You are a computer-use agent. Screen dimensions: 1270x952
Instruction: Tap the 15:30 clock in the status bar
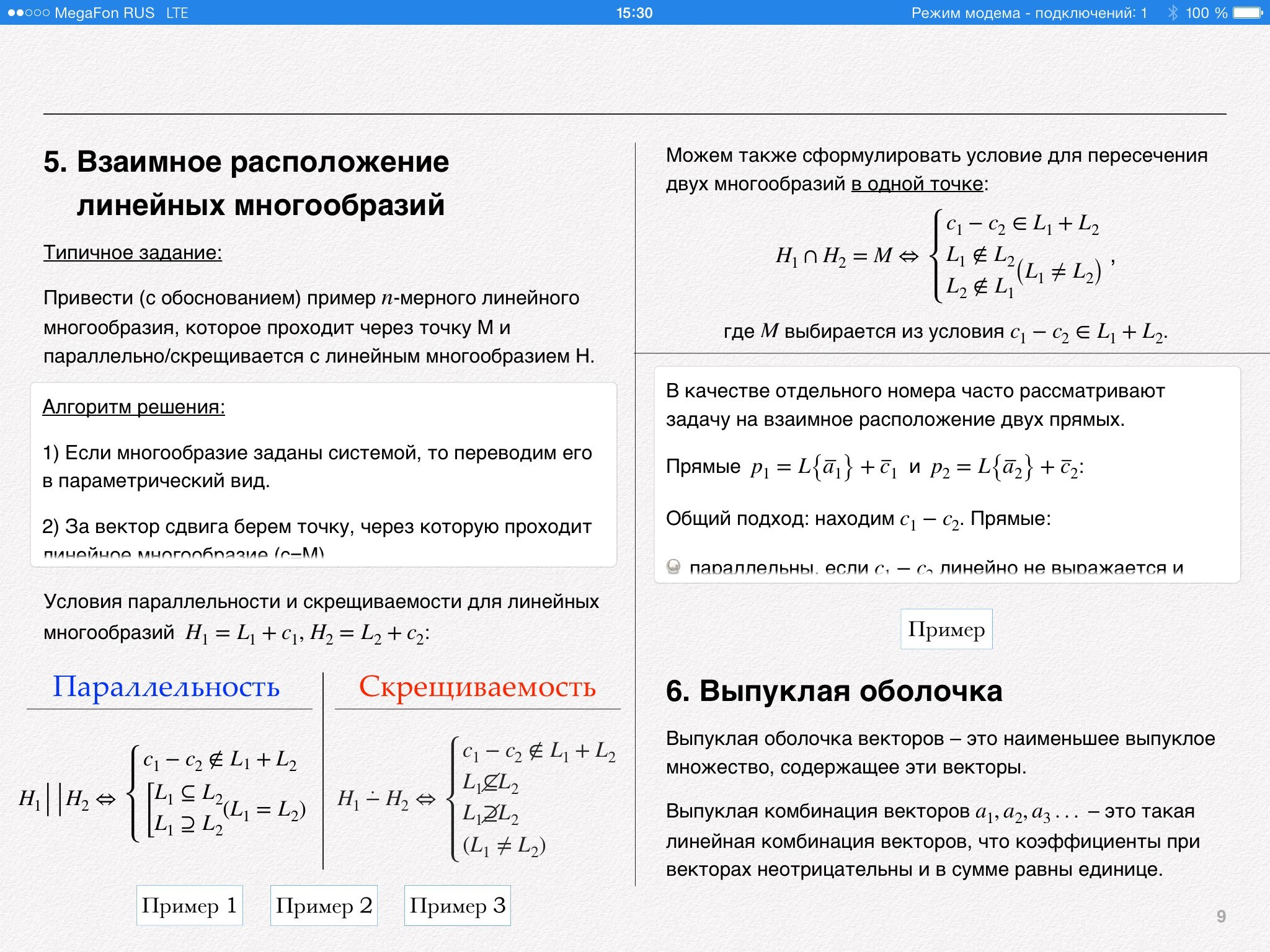click(634, 13)
